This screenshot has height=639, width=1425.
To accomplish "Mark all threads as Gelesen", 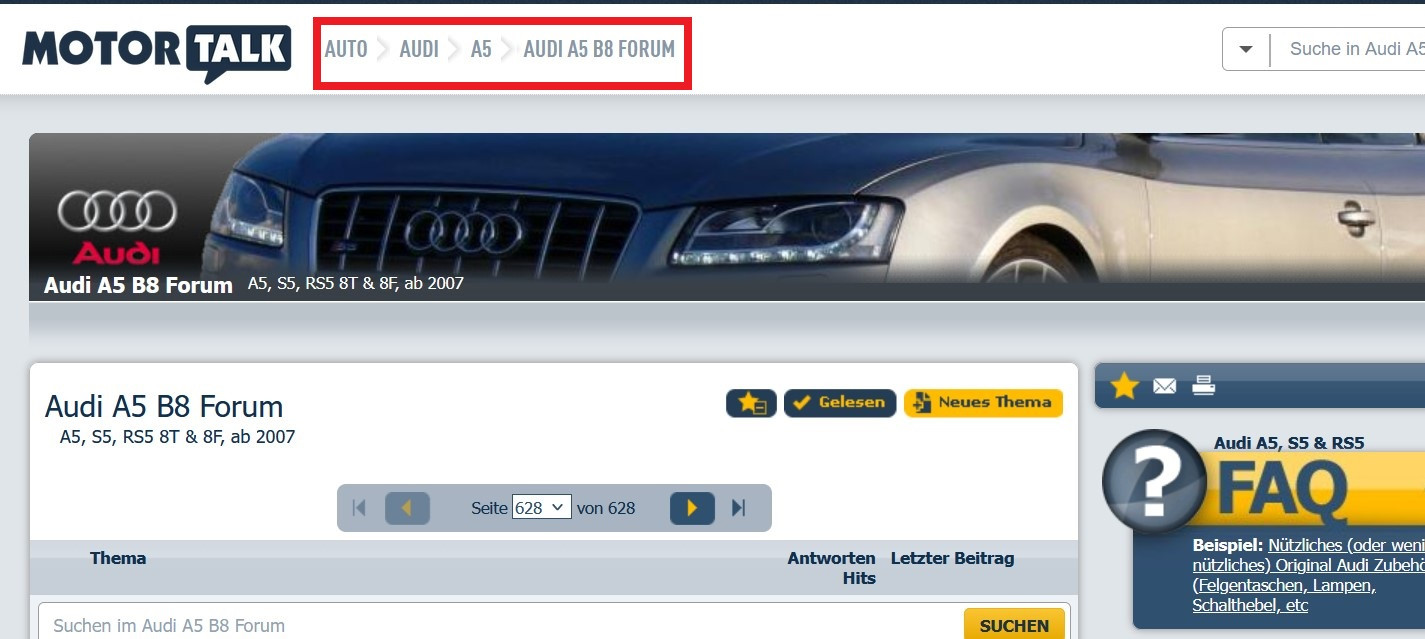I will pyautogui.click(x=840, y=403).
